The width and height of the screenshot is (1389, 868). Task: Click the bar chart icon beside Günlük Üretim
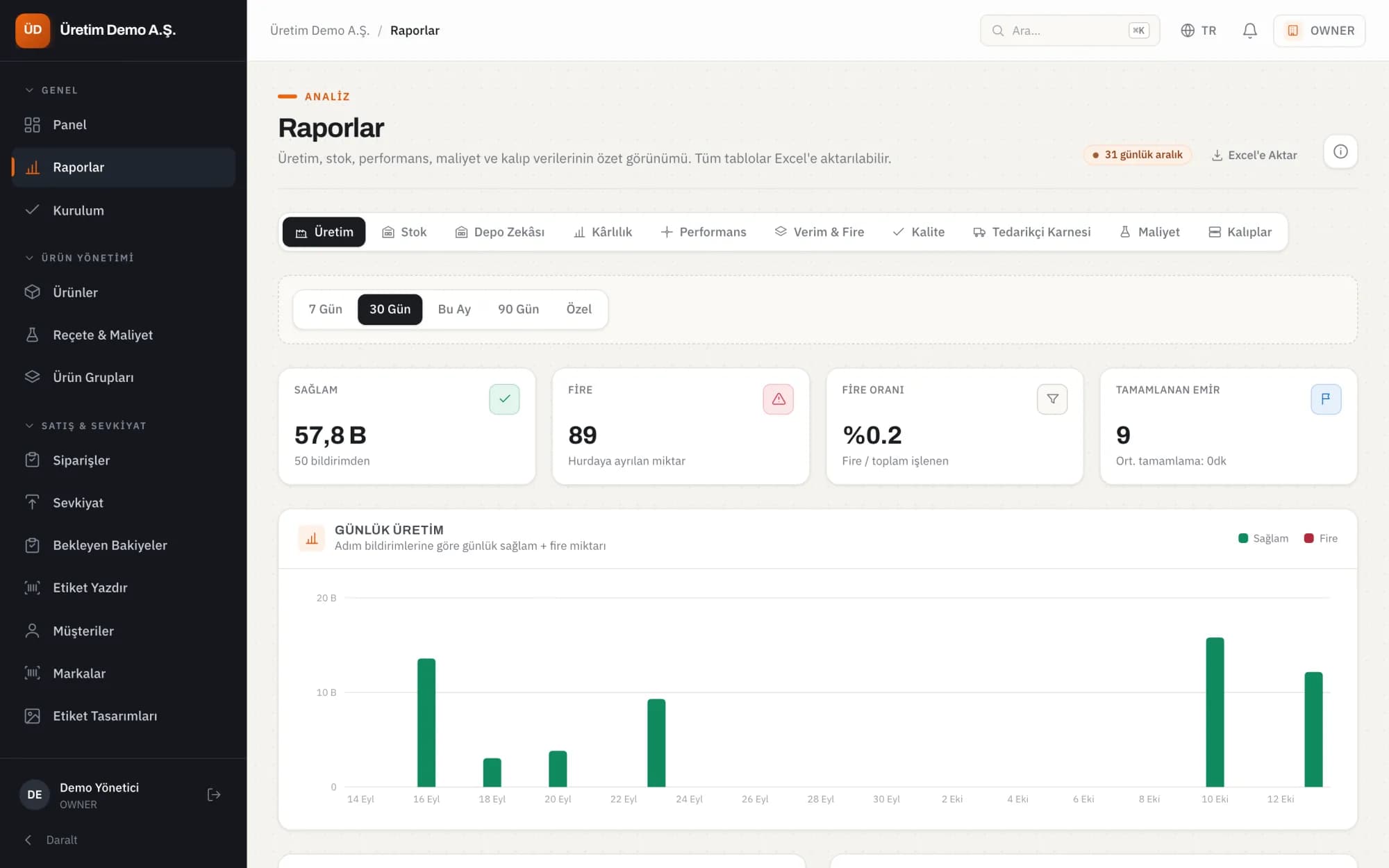[x=312, y=538]
